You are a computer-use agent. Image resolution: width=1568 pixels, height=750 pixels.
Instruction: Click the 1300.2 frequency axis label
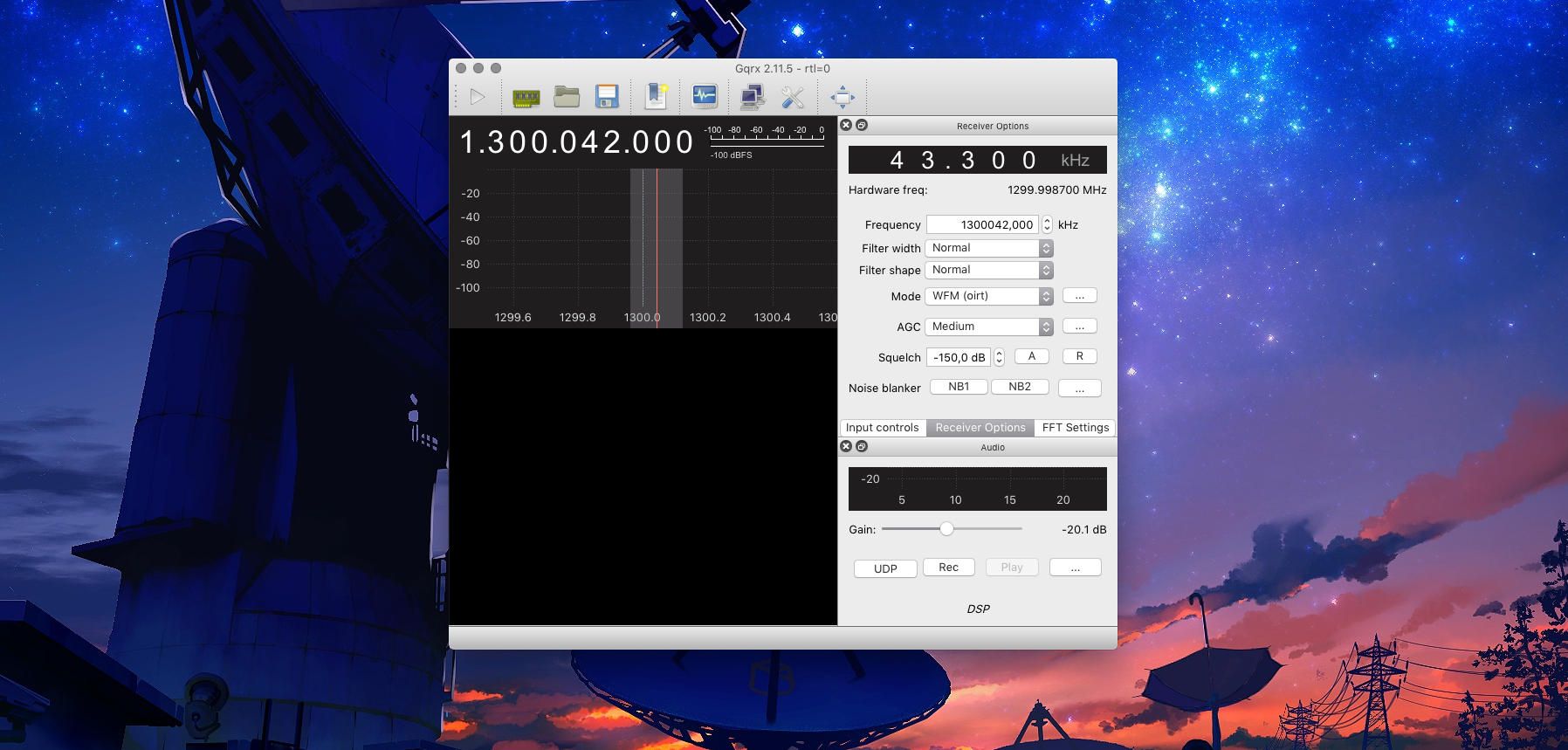pos(707,317)
